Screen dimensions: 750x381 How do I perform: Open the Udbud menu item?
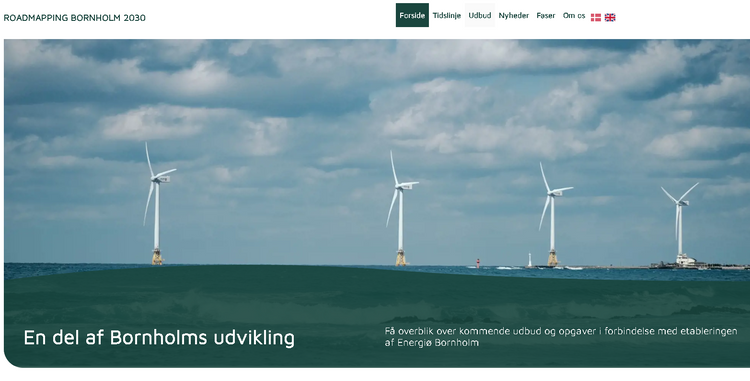click(480, 15)
